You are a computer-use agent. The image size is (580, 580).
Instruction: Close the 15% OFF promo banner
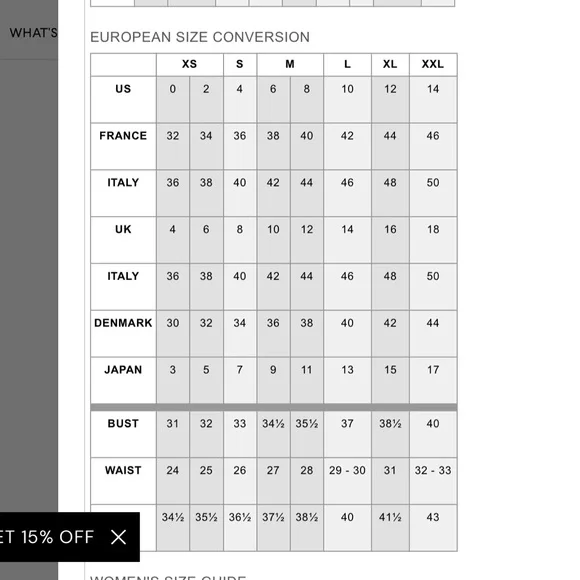click(118, 537)
